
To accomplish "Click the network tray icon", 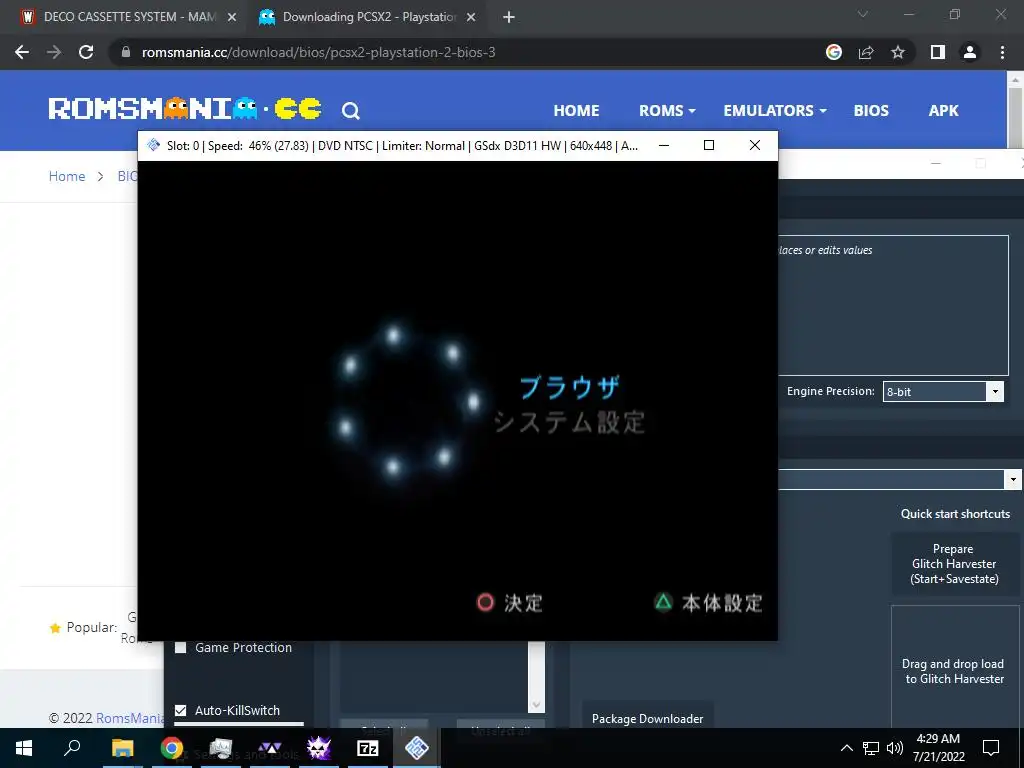I will coord(871,748).
